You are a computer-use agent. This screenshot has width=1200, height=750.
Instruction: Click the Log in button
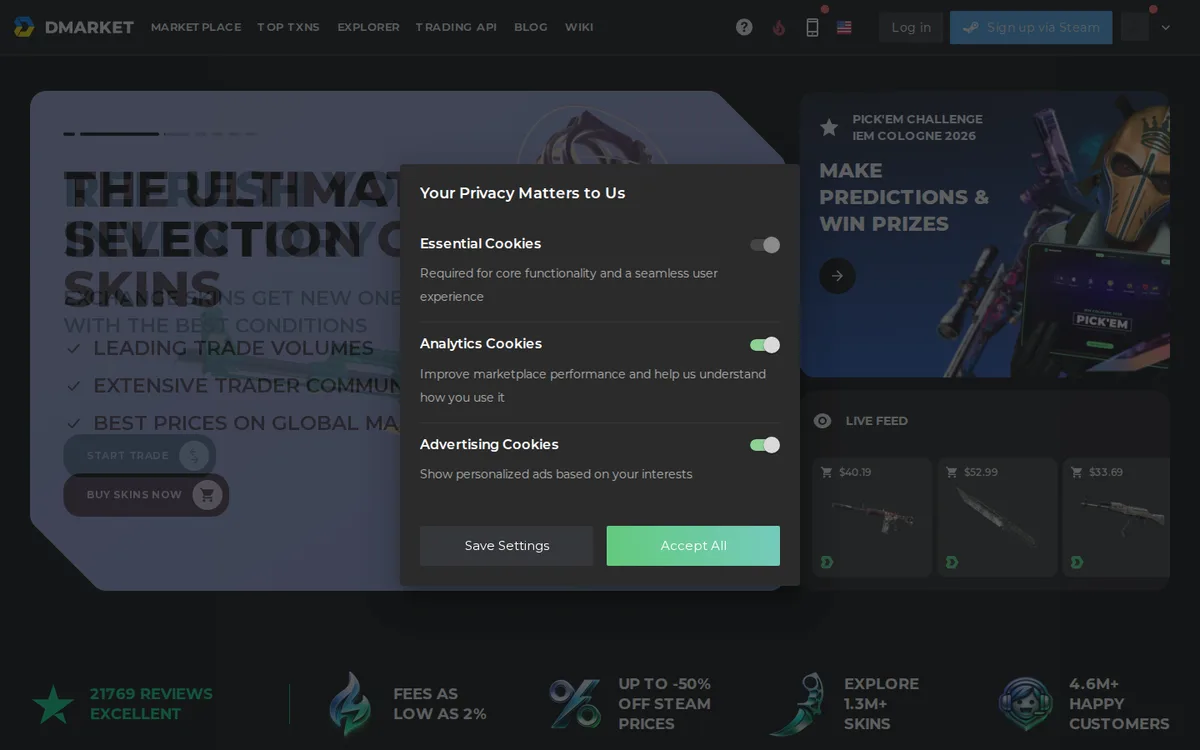coord(911,27)
